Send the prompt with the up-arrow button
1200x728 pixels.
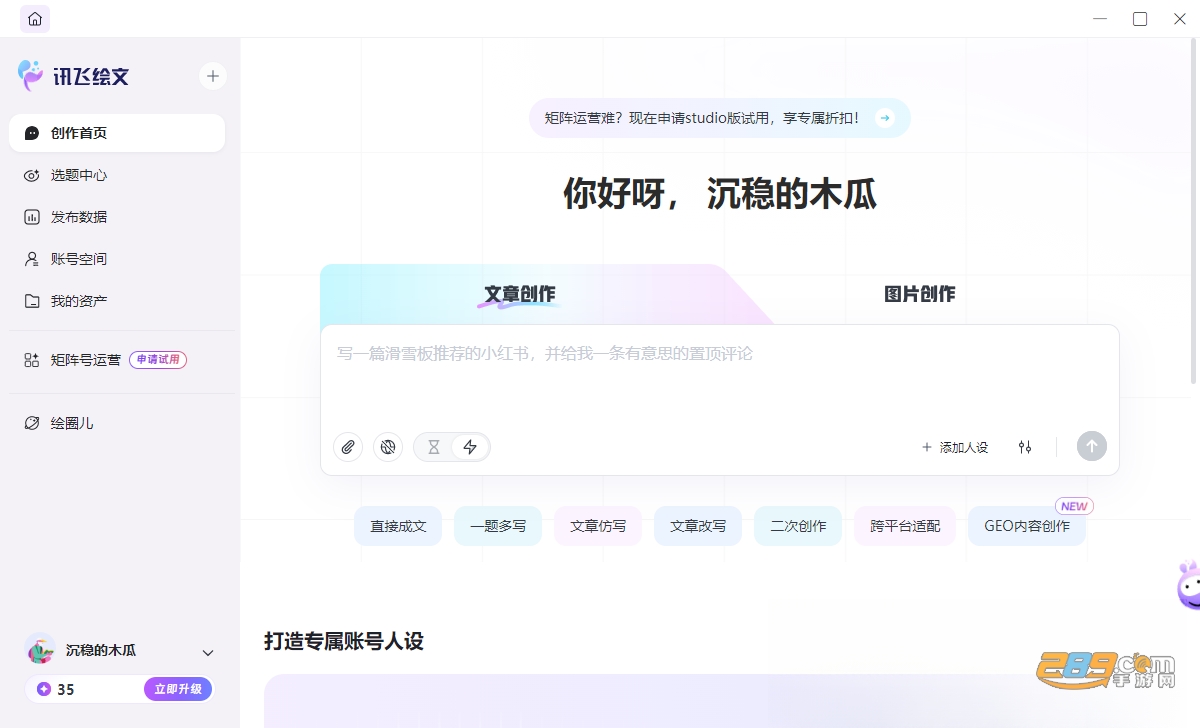click(1092, 447)
